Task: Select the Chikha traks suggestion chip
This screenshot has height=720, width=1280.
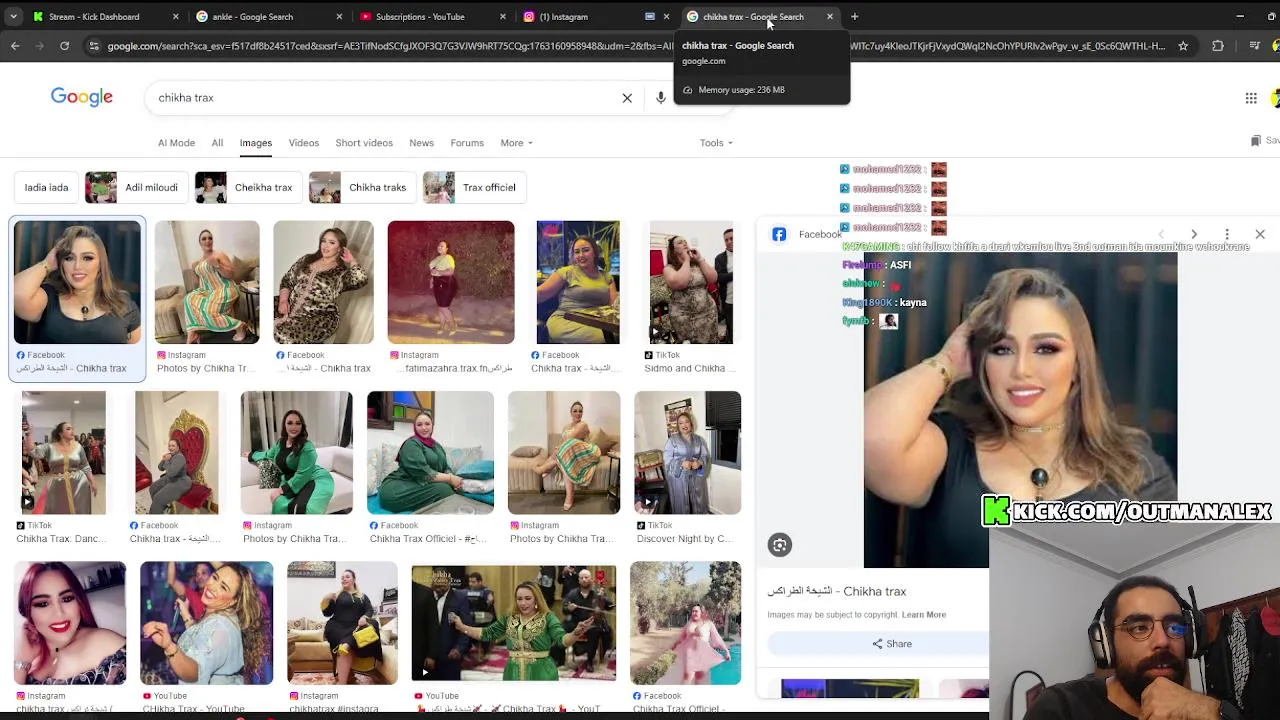Action: tap(361, 187)
